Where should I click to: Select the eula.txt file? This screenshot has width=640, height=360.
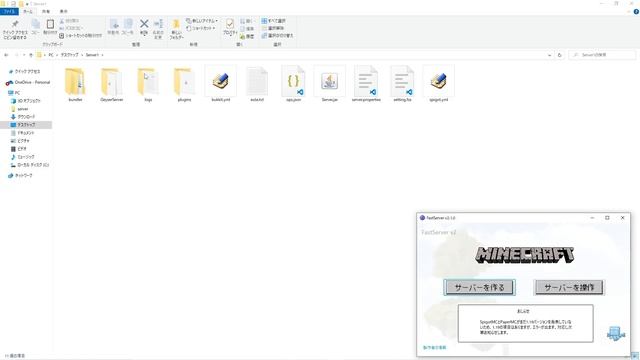click(x=257, y=84)
